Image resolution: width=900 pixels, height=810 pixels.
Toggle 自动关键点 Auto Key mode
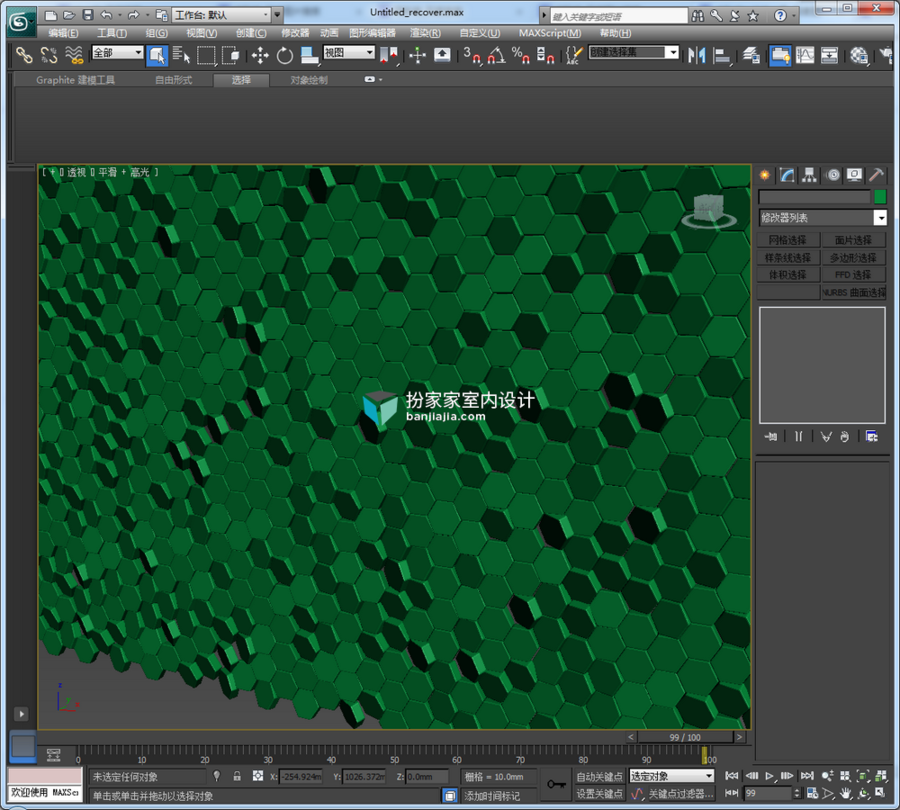600,776
